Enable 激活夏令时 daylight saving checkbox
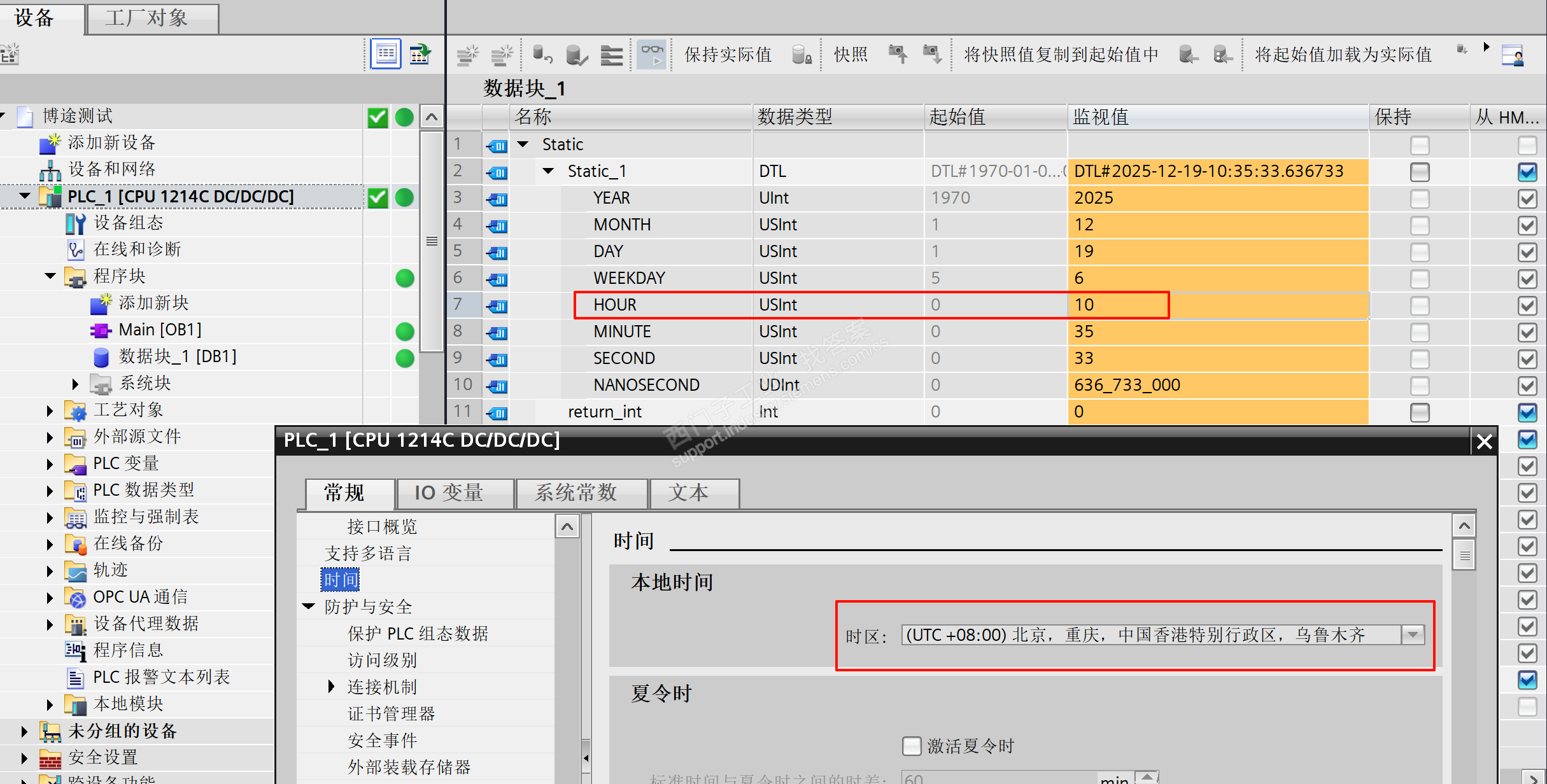The width and height of the screenshot is (1547, 784). tap(912, 745)
